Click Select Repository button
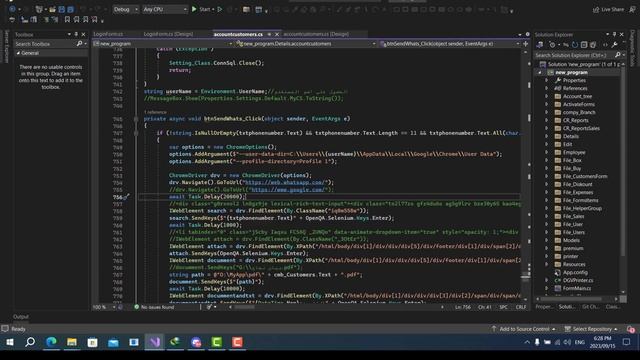The width and height of the screenshot is (640, 360). [591, 329]
